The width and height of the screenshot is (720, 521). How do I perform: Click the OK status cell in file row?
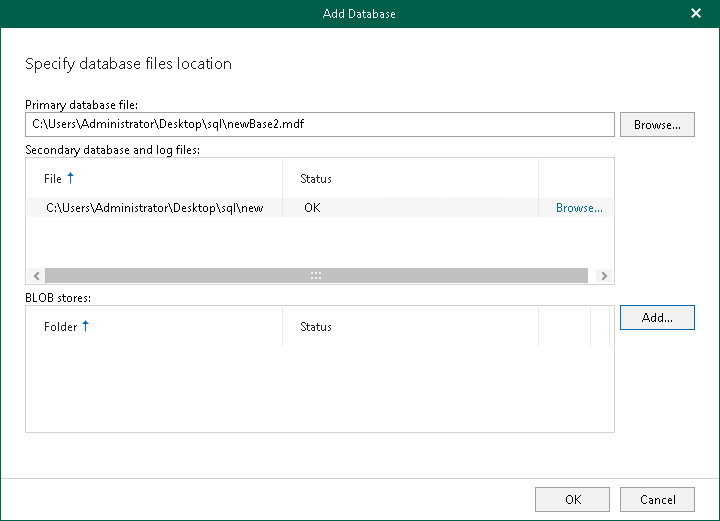312,208
